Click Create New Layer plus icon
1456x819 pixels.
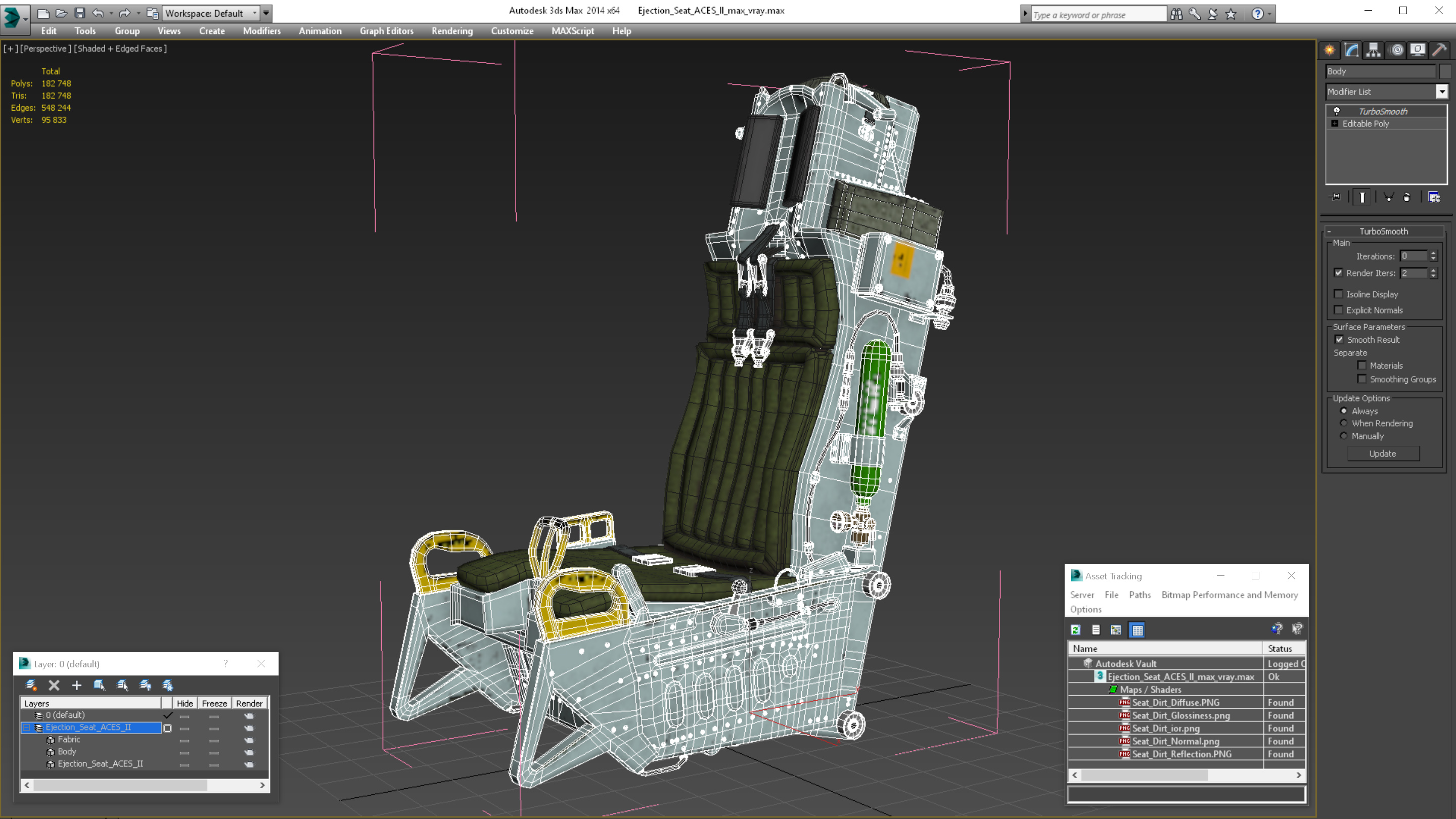point(77,685)
